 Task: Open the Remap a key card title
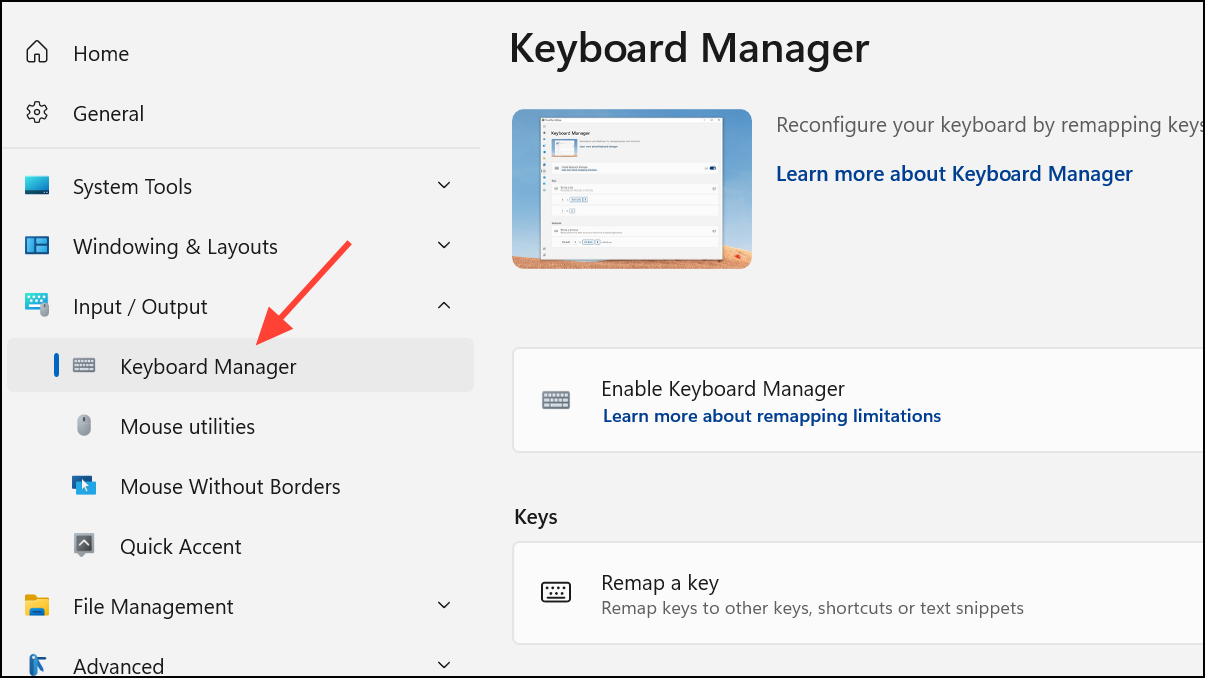[660, 582]
